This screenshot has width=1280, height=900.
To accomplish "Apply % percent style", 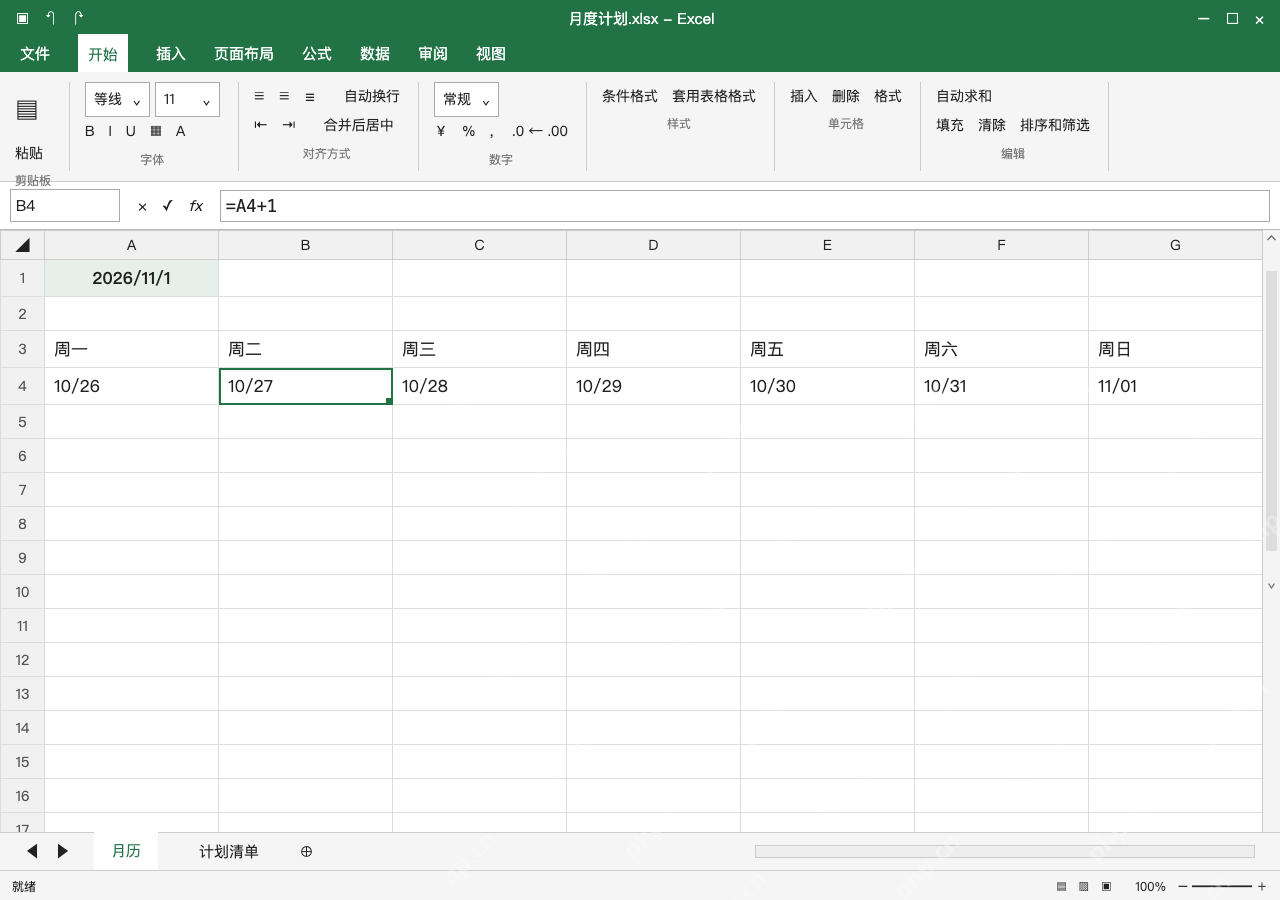I will pos(469,131).
